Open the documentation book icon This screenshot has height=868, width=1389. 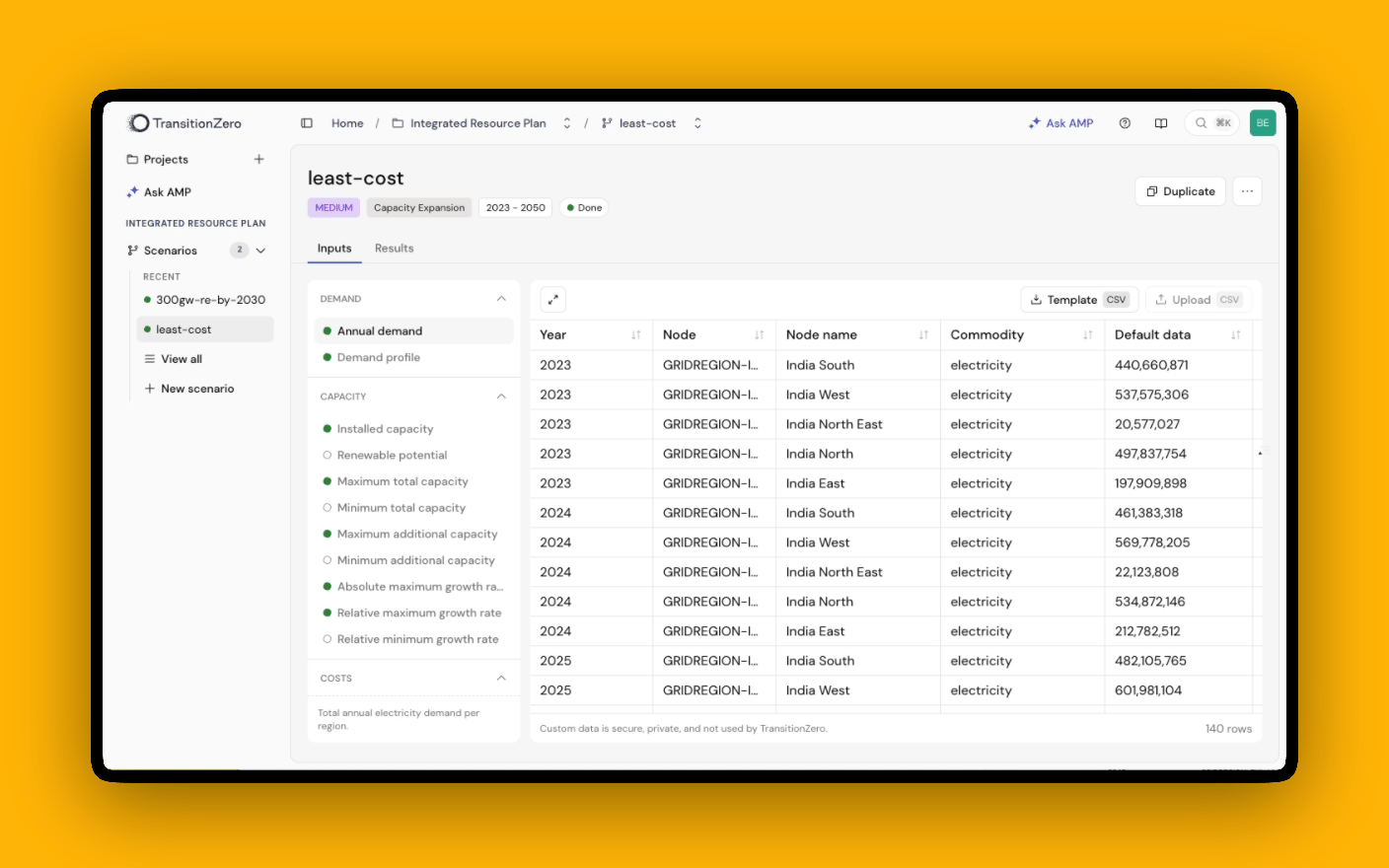[1161, 123]
